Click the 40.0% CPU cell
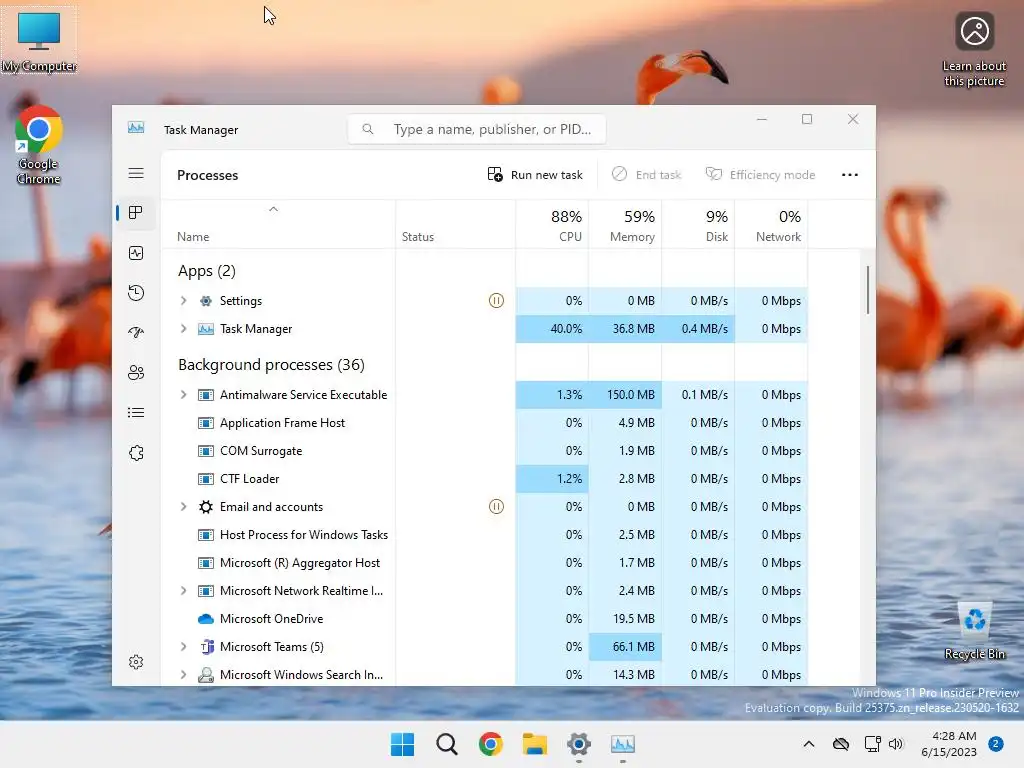The height and width of the screenshot is (768, 1024). point(552,328)
